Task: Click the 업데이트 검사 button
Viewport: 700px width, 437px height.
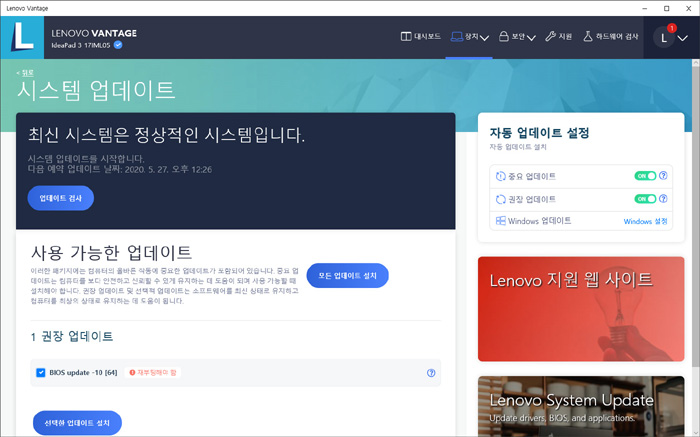Action: (x=61, y=198)
